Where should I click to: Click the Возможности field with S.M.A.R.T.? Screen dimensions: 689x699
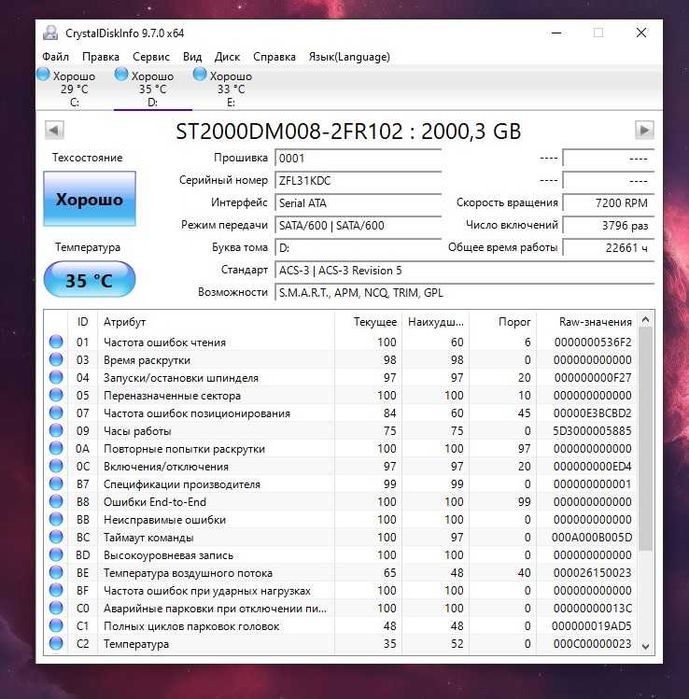tap(464, 292)
